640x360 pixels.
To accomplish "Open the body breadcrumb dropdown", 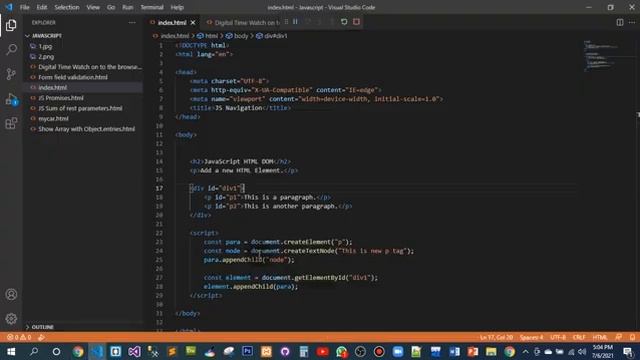I will 237,36.
